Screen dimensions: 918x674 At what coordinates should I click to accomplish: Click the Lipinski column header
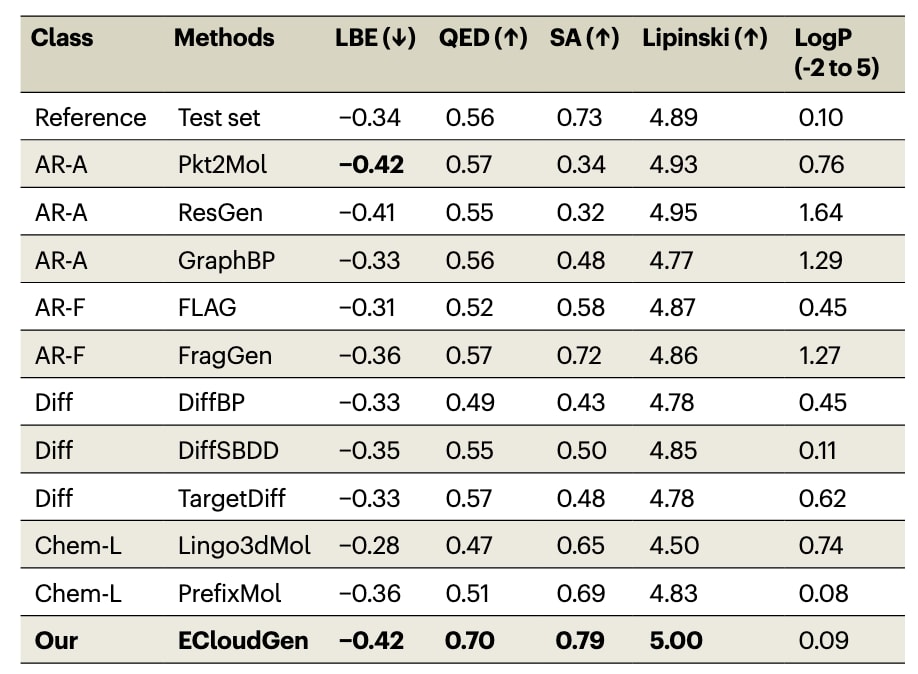(x=705, y=38)
